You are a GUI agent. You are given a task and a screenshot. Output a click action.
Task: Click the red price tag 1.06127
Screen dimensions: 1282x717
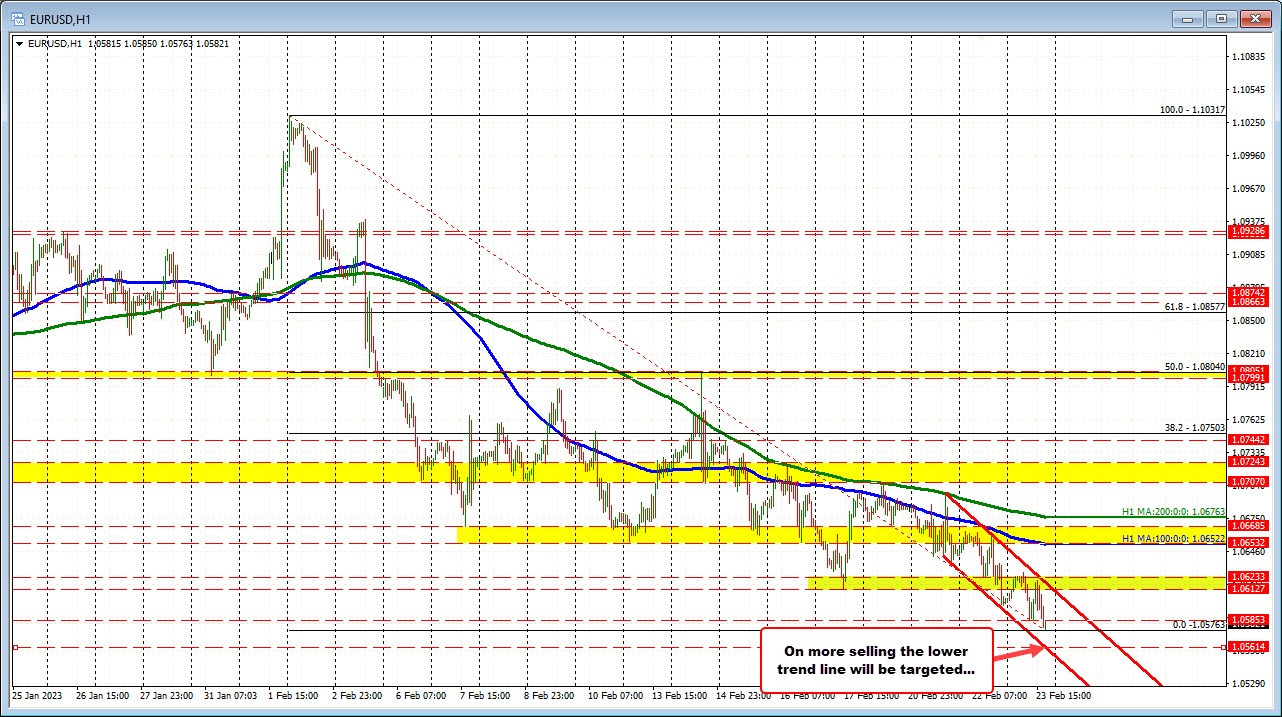(x=1249, y=589)
